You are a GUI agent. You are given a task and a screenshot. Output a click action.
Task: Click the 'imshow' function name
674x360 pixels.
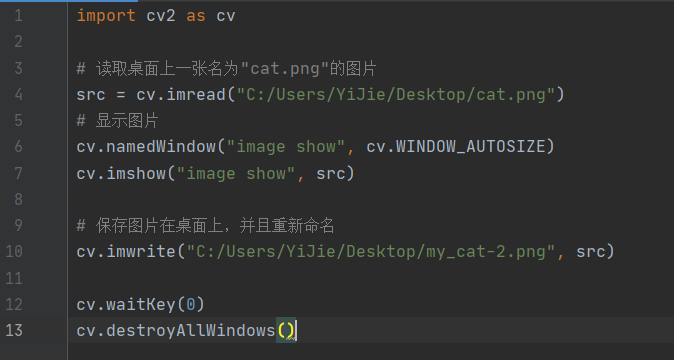136,174
